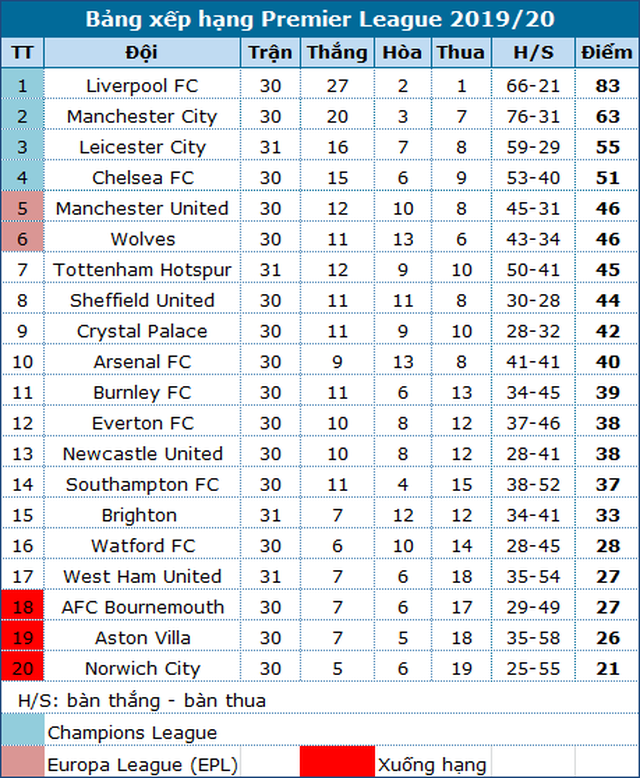Click the 'H/S' column header
Screen dimensions: 640x778
pyautogui.click(x=525, y=53)
